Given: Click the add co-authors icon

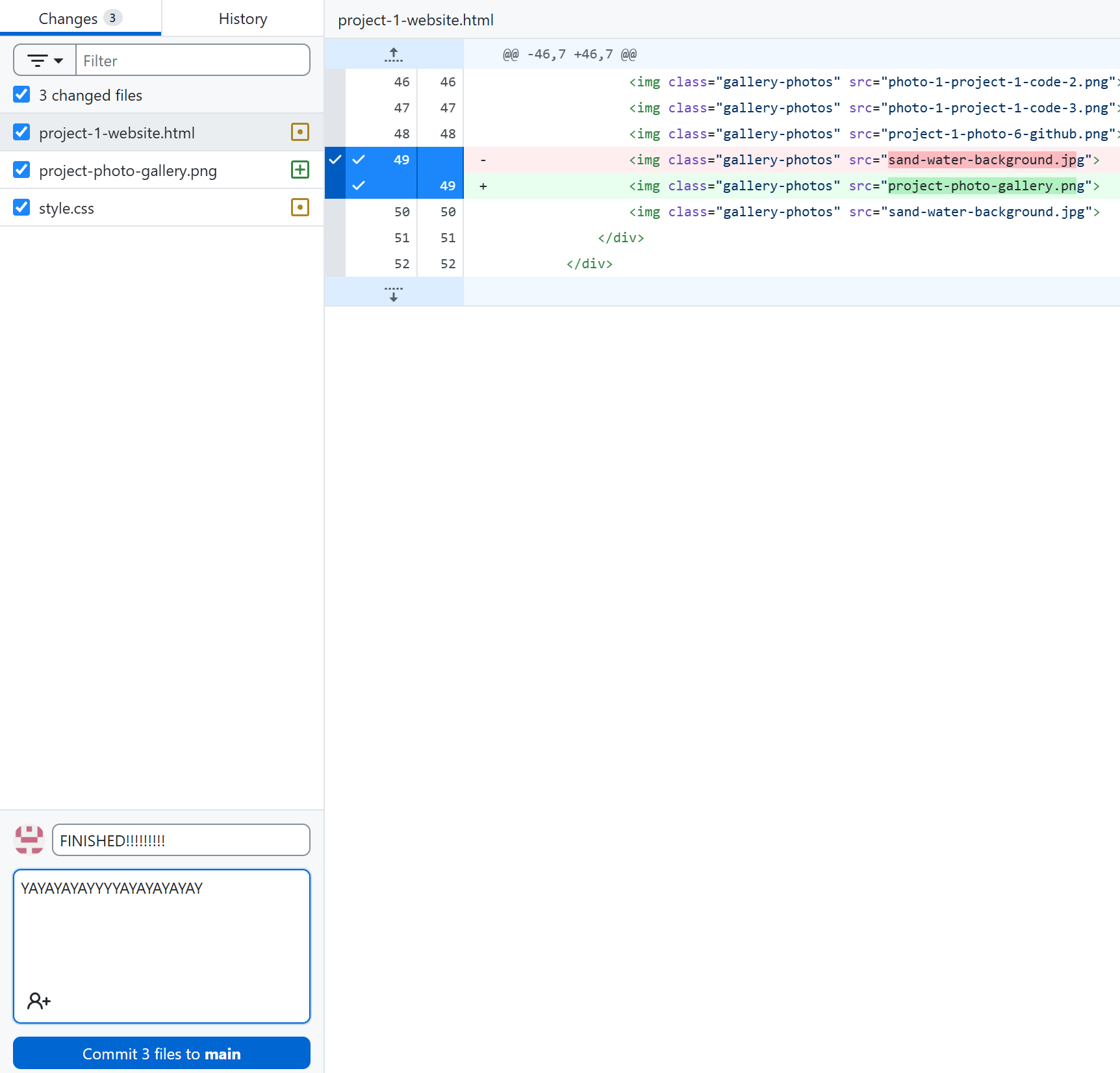Looking at the screenshot, I should pyautogui.click(x=39, y=1001).
